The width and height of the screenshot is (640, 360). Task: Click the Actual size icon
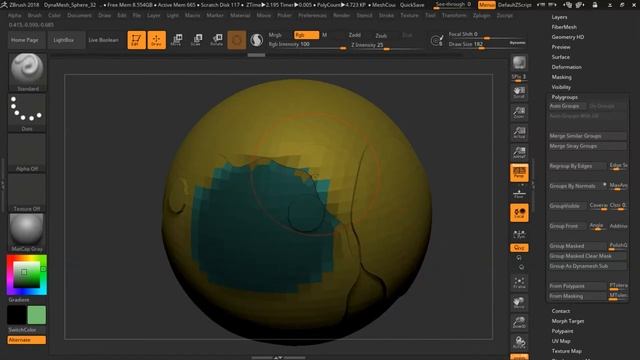point(519,132)
